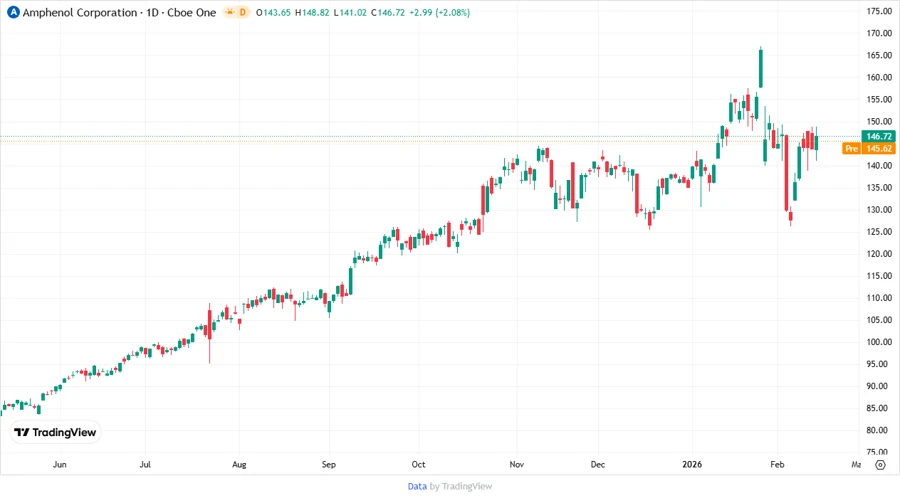Click the close value C146.72

(388, 13)
